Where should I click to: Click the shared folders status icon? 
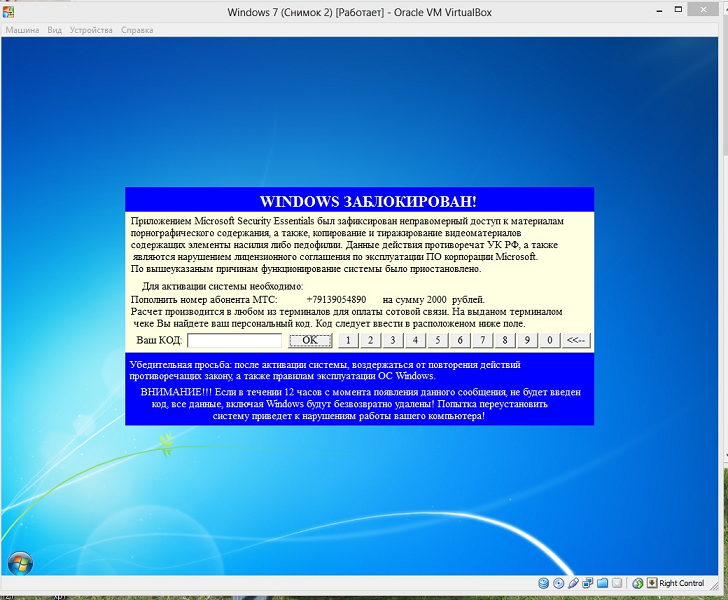pyautogui.click(x=603, y=583)
